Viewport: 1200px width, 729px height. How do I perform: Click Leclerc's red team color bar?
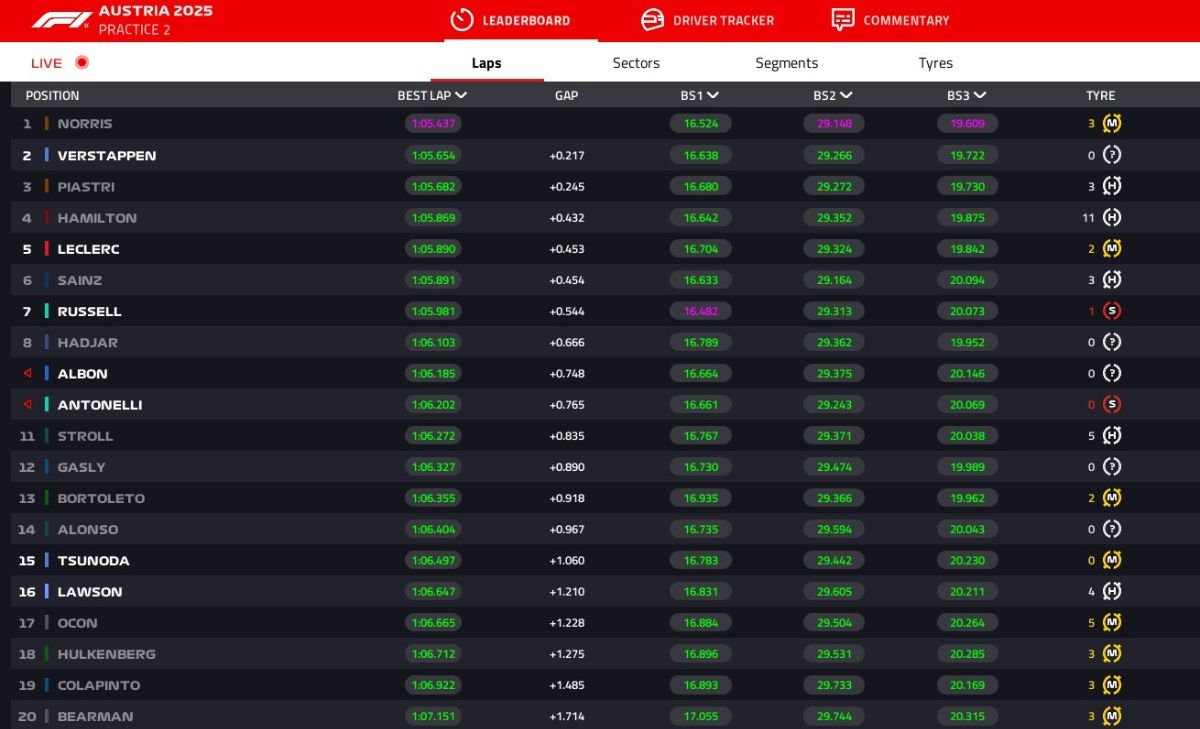click(x=46, y=249)
